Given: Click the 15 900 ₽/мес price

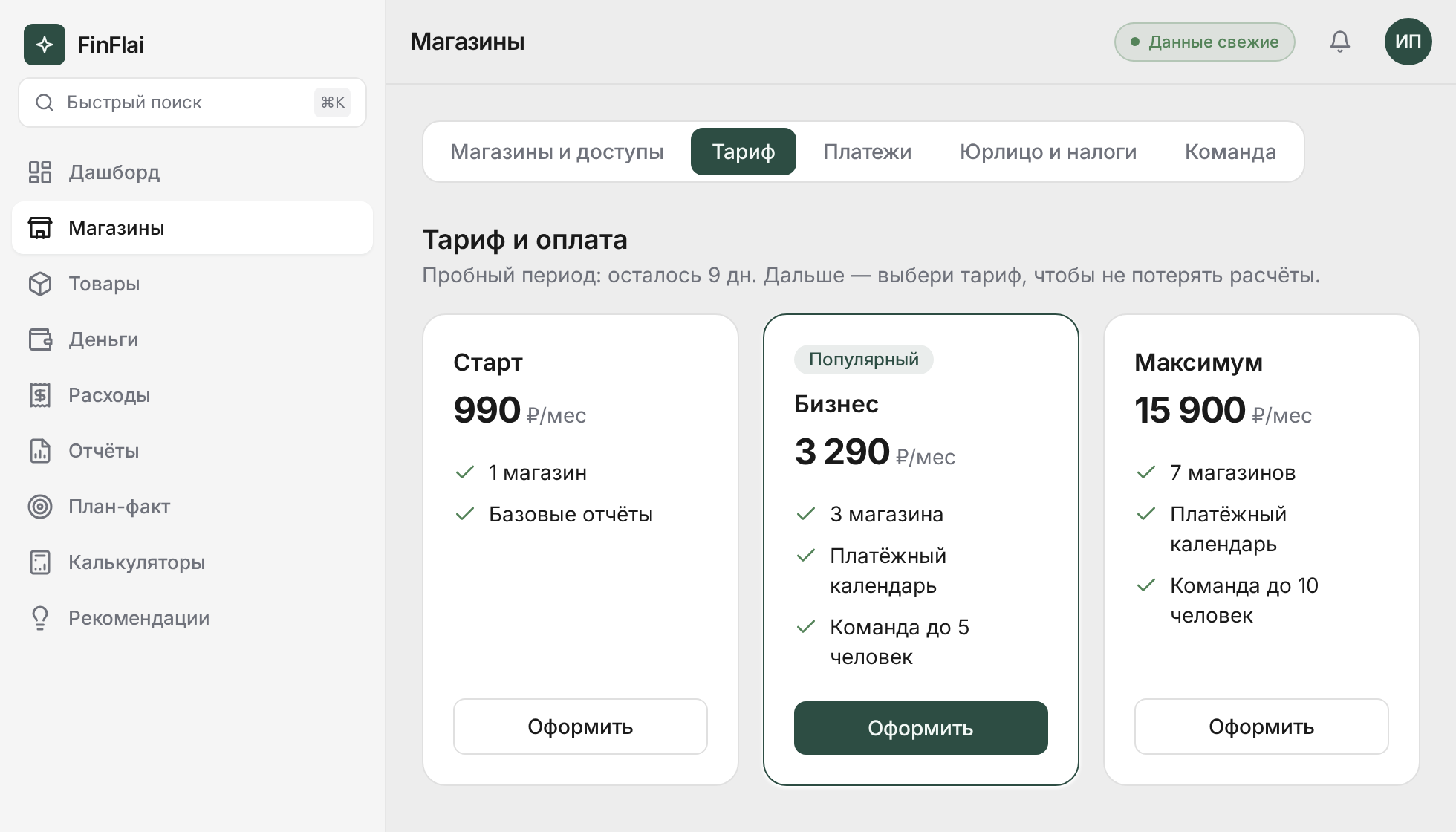Looking at the screenshot, I should [1223, 410].
